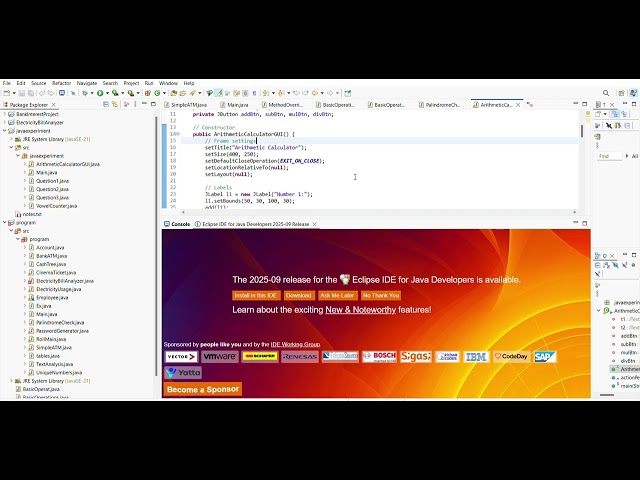This screenshot has width=640, height=480.
Task: Click the IBM sponsor logo
Action: (x=476, y=357)
